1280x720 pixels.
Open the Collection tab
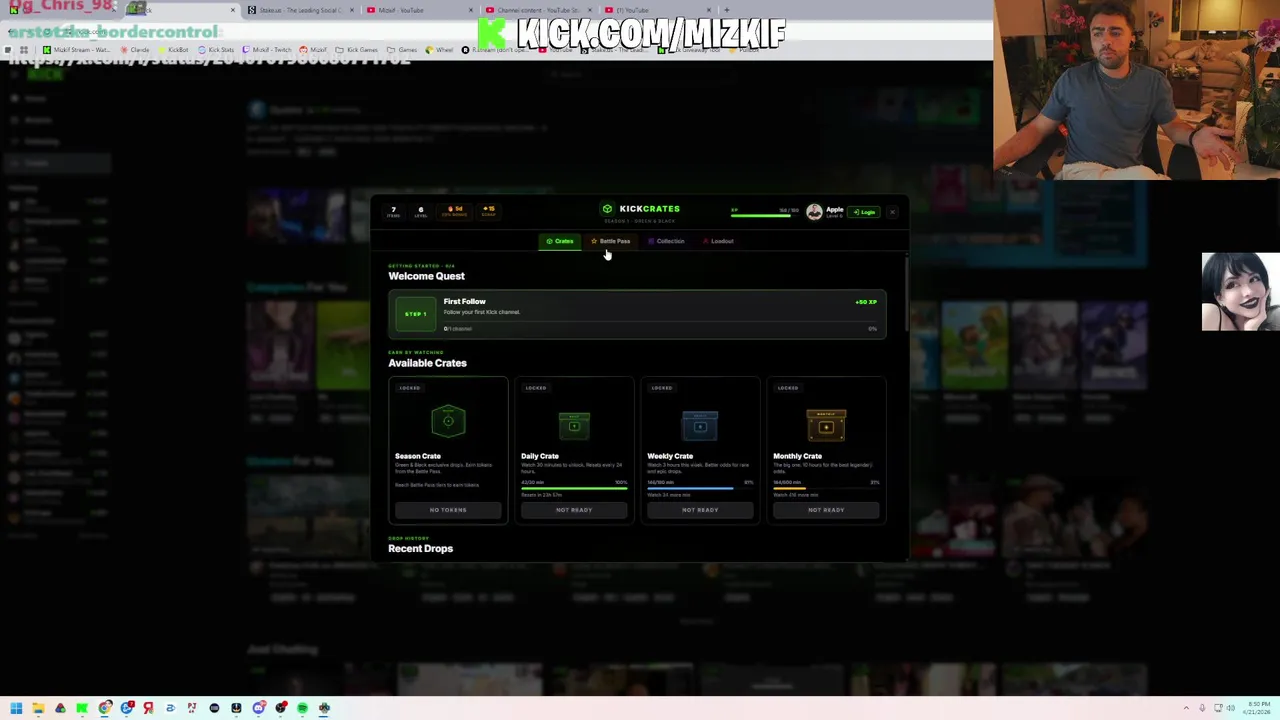pyautogui.click(x=666, y=241)
